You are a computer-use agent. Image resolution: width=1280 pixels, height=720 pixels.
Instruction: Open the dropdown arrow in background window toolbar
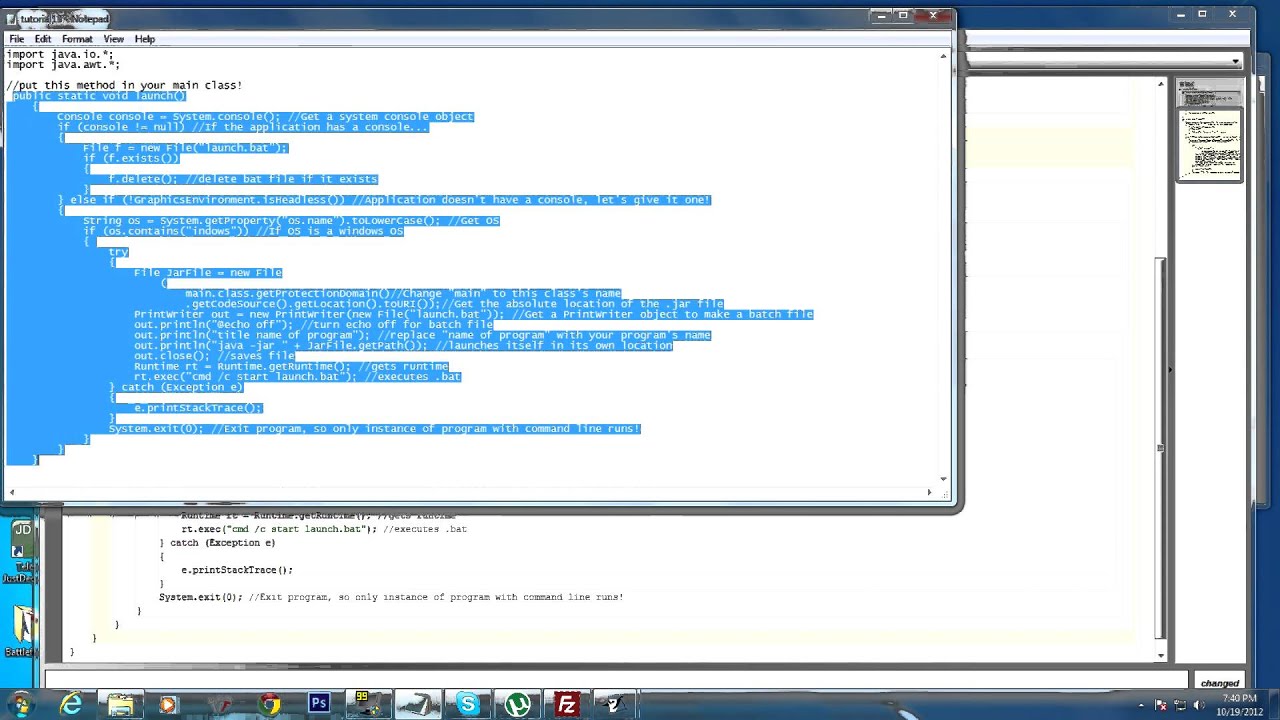click(x=1236, y=62)
